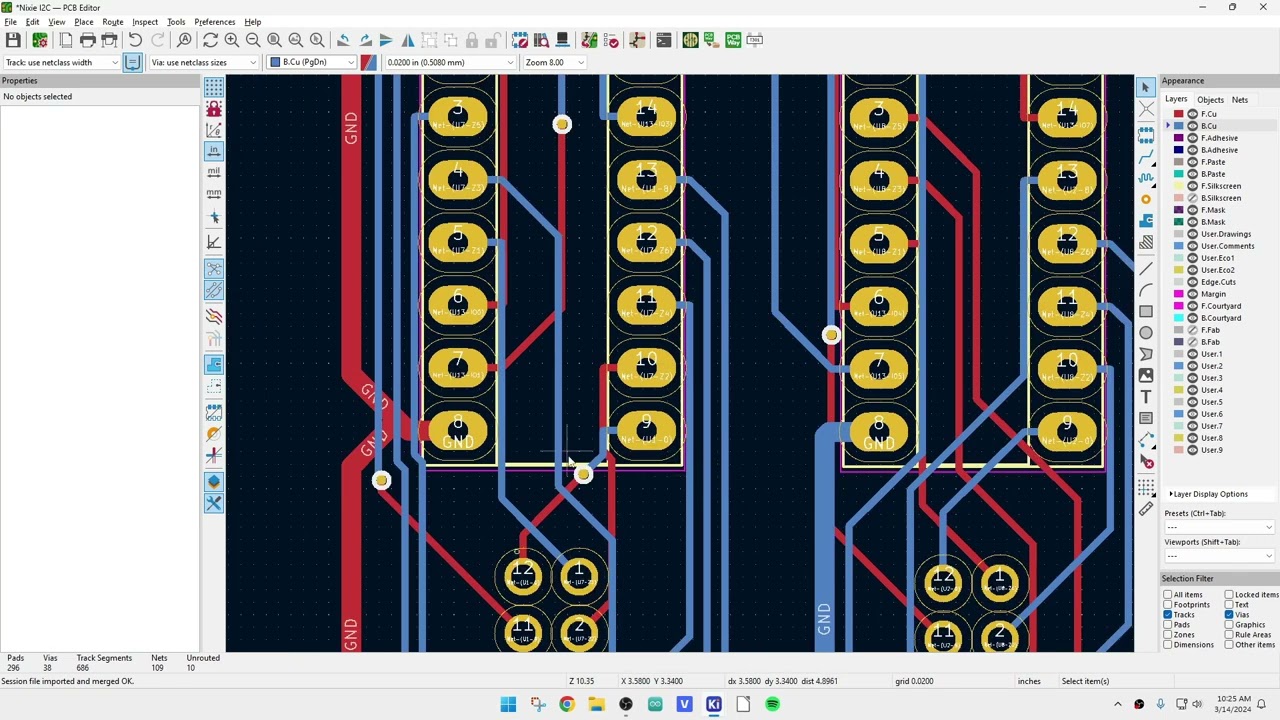Switch units to inches
Viewport: 1280px width, 720px height.
[214, 150]
